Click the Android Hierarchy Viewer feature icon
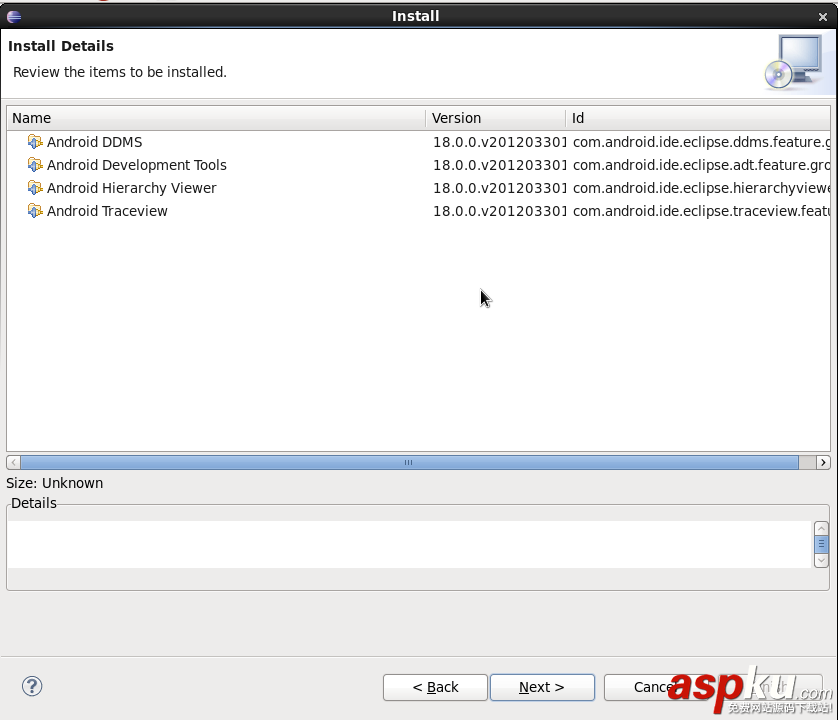 (x=35, y=188)
